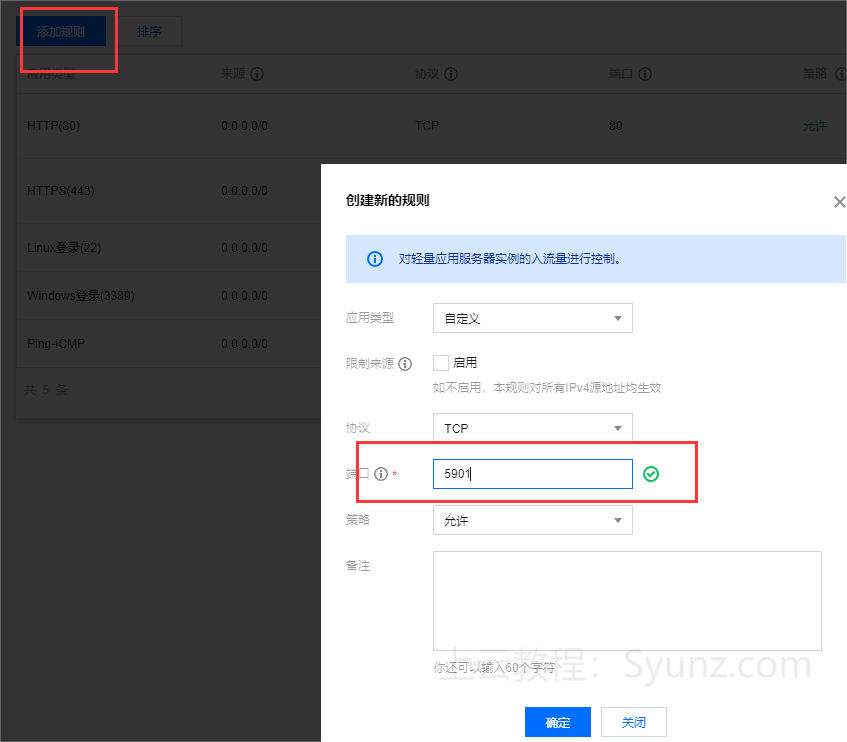The height and width of the screenshot is (742, 847).
Task: Open the 协议 dropdown showing TCP
Action: [x=533, y=428]
